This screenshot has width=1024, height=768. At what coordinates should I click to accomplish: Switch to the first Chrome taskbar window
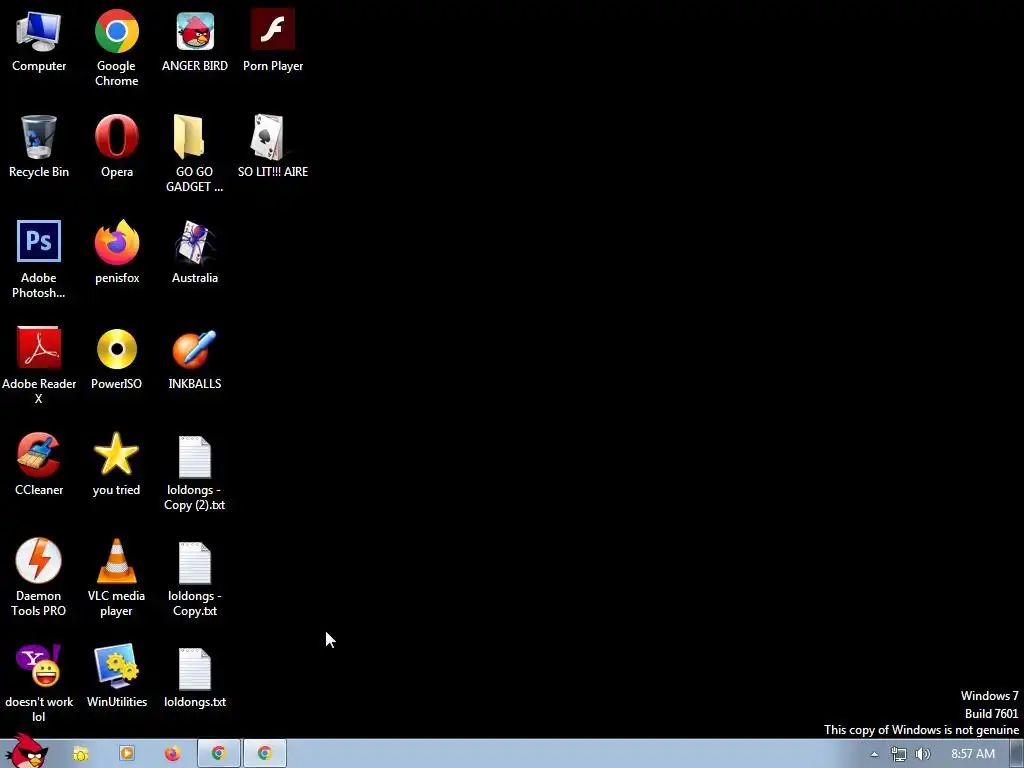(219, 754)
